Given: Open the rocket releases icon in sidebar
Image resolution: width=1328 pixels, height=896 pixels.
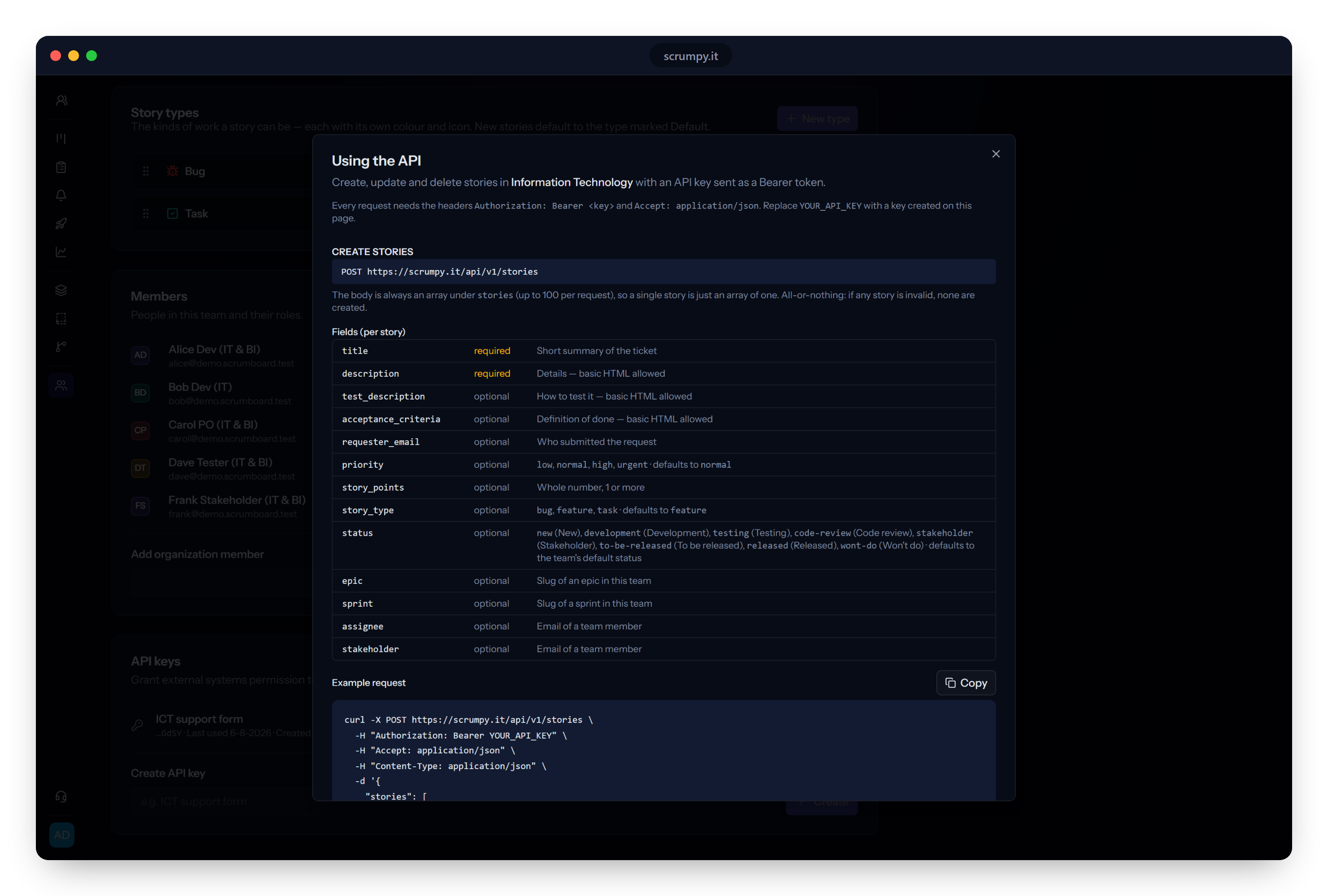Looking at the screenshot, I should coord(61,223).
